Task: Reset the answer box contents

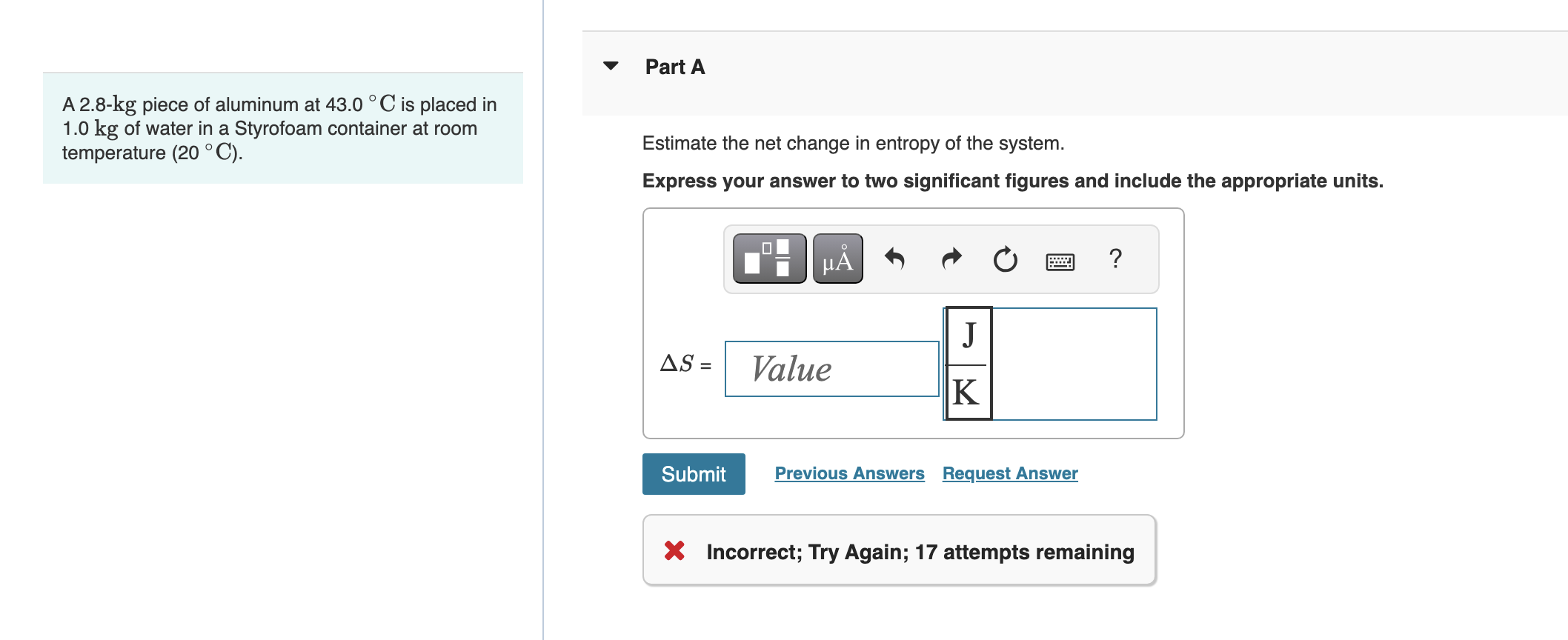Action: (x=1005, y=259)
